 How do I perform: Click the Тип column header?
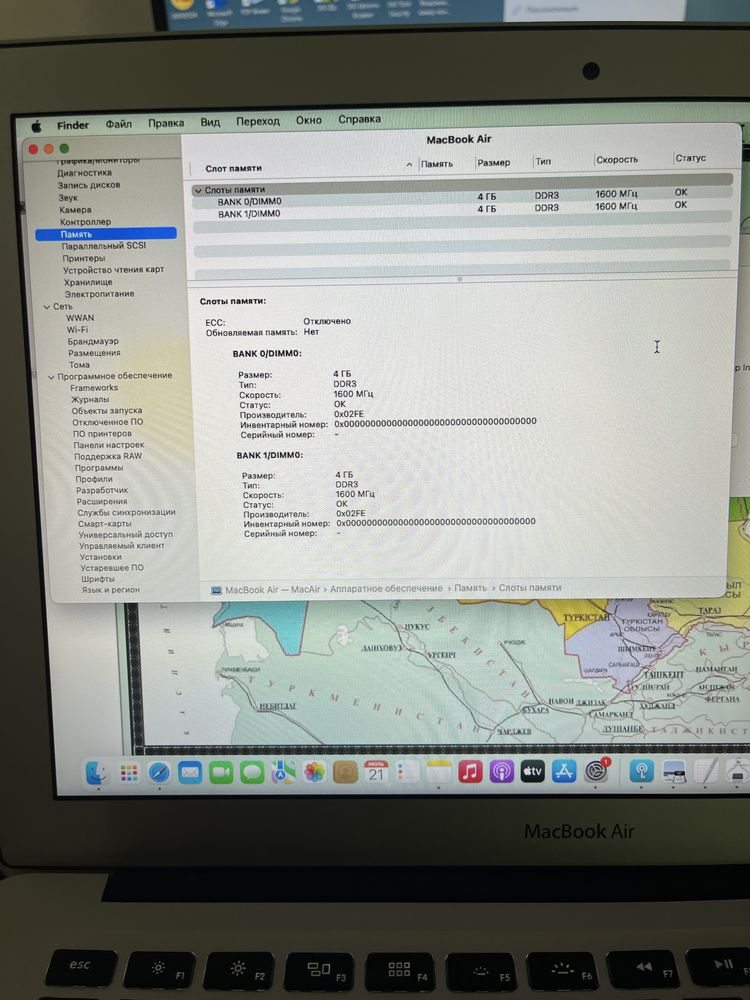click(543, 161)
